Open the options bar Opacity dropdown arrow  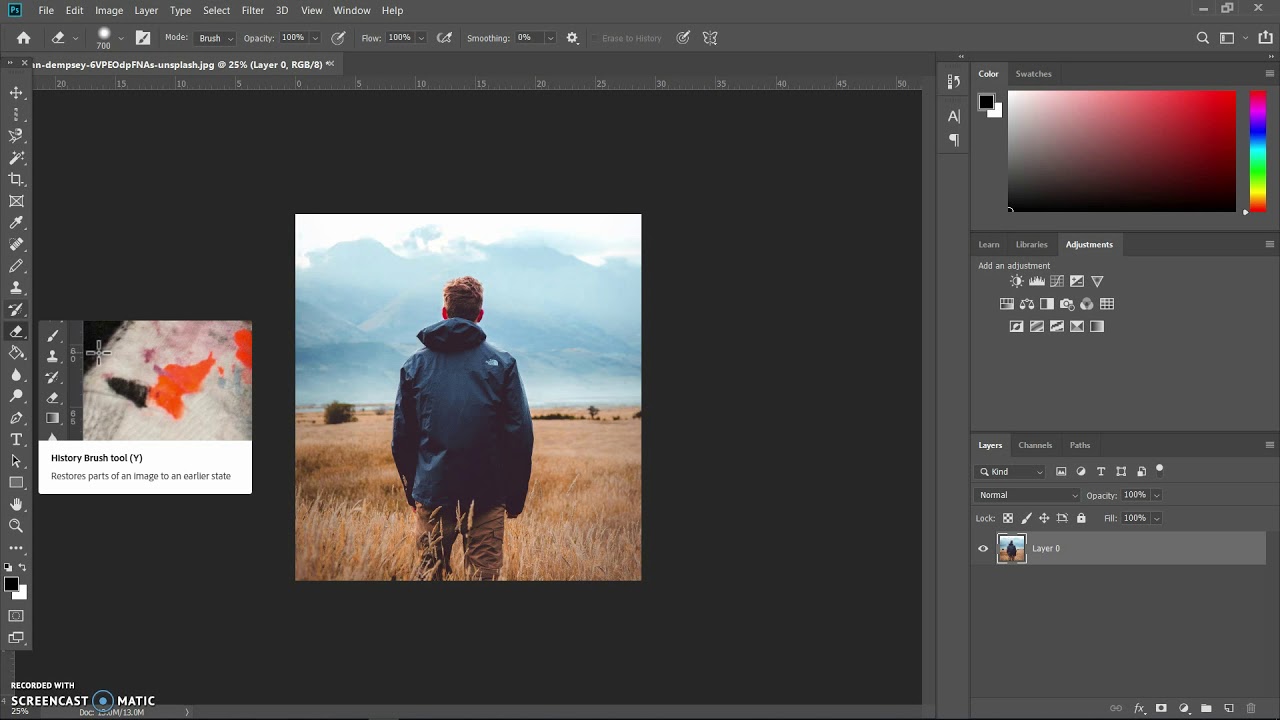point(315,38)
